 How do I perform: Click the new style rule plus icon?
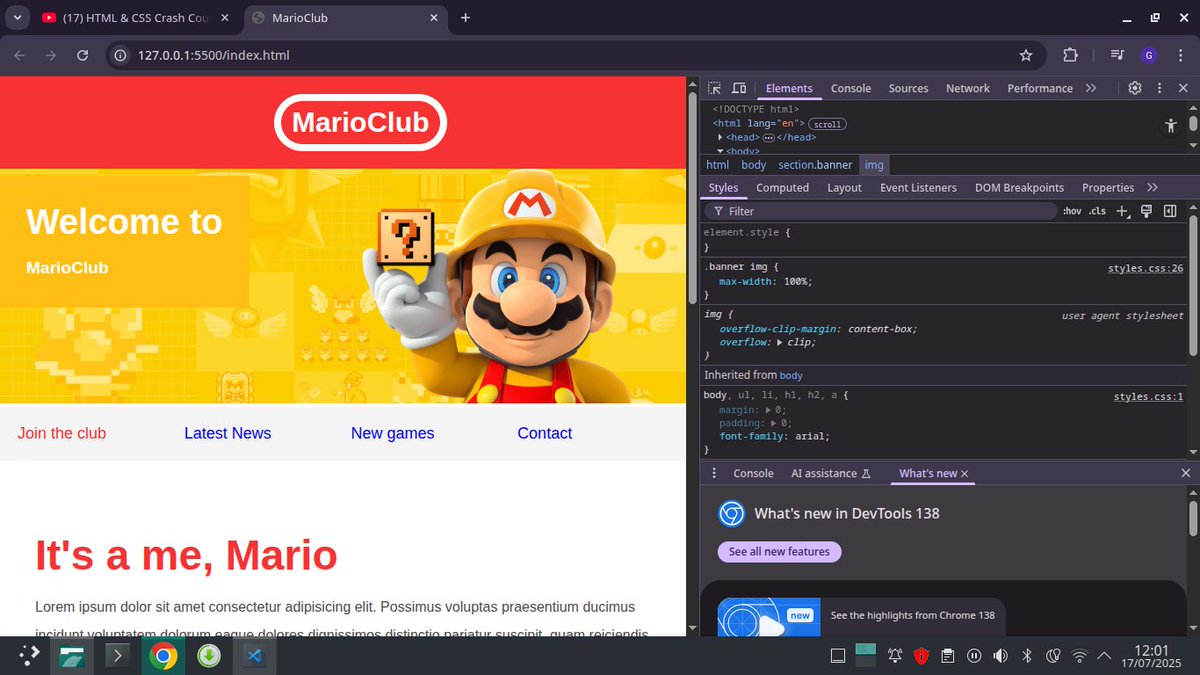click(x=1123, y=211)
